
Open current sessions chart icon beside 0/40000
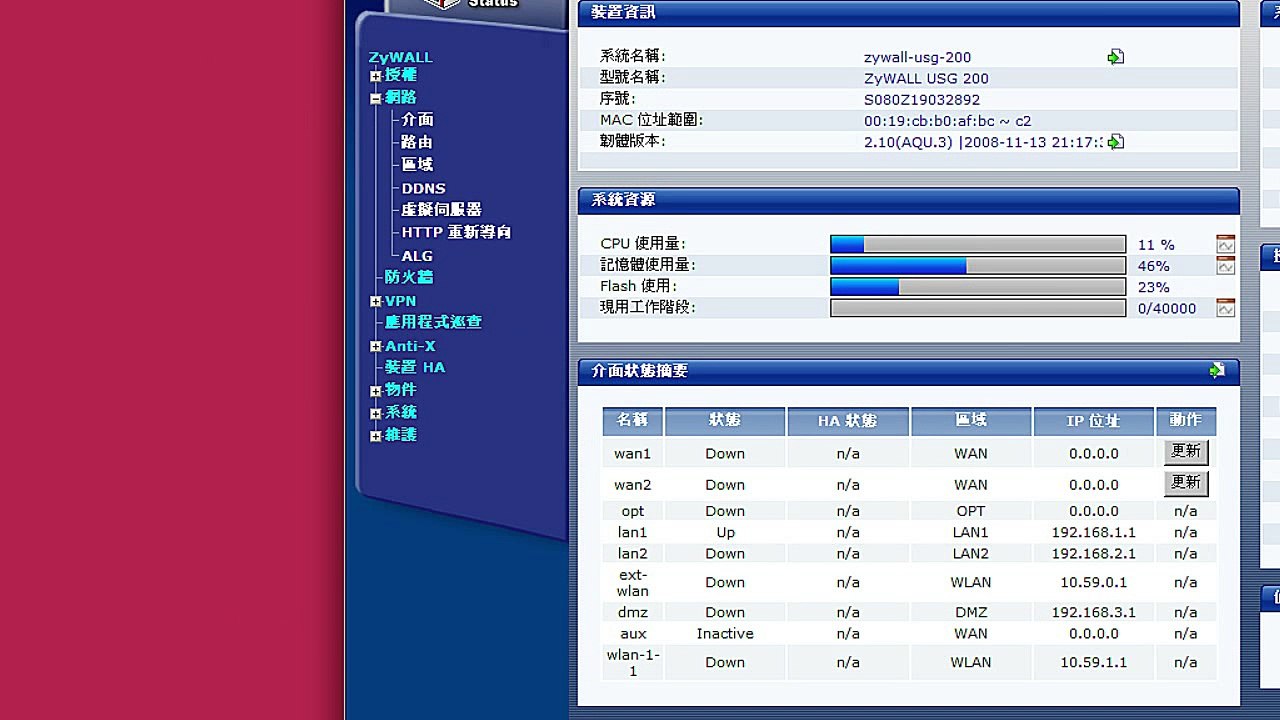(1226, 308)
